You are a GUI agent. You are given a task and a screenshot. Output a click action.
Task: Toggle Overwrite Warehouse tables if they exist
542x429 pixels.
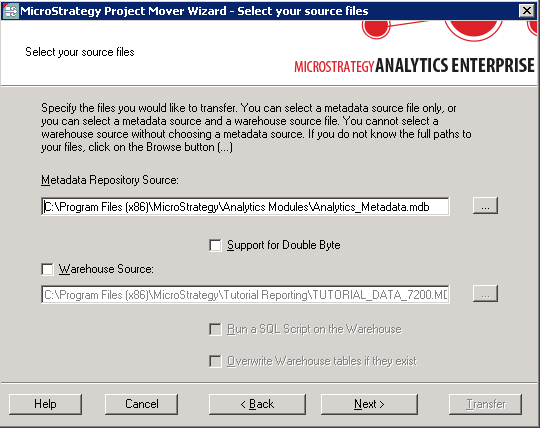point(215,362)
